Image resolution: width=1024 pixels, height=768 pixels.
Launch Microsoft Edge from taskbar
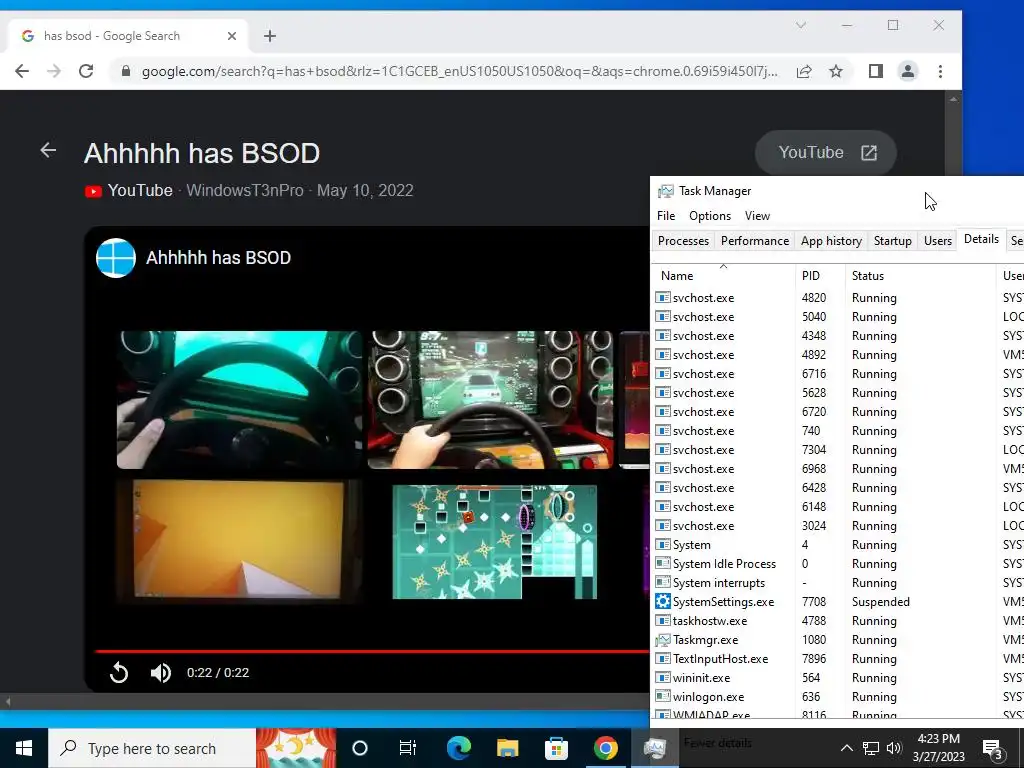[x=458, y=748]
